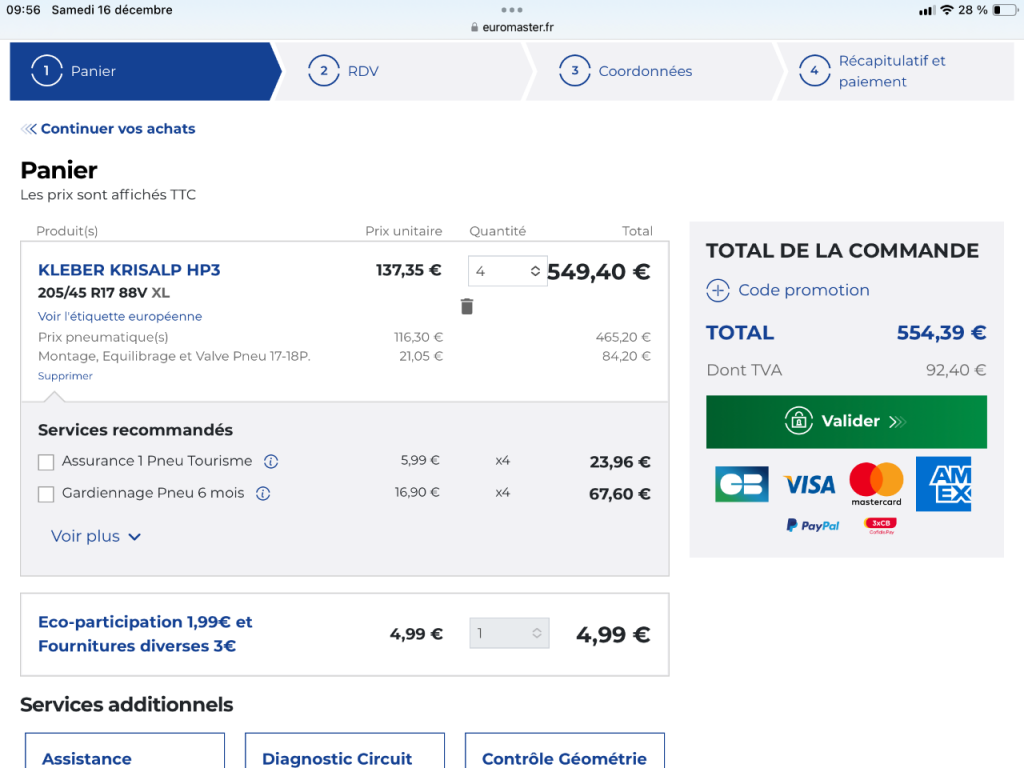1024x768 pixels.
Task: Click the VISA payment logo
Action: [x=809, y=485]
